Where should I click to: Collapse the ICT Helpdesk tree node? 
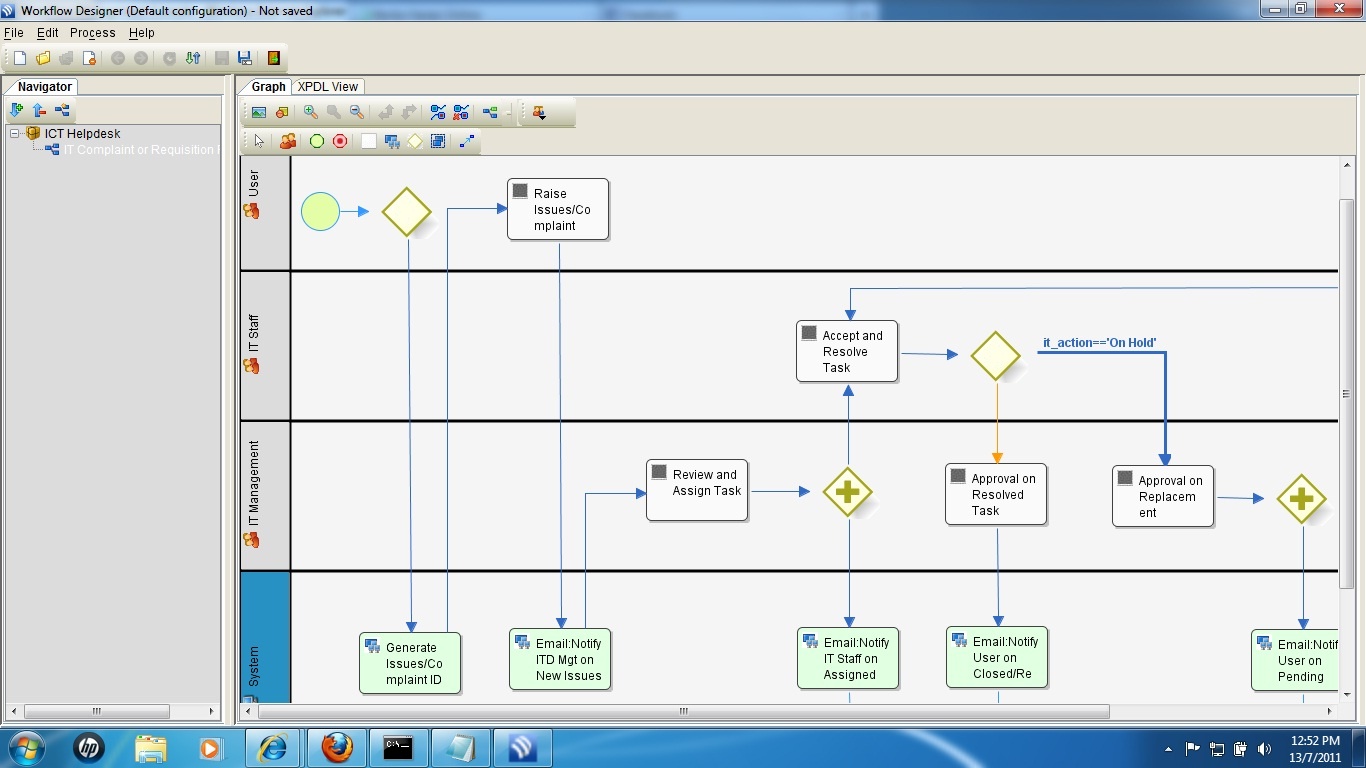tap(16, 133)
